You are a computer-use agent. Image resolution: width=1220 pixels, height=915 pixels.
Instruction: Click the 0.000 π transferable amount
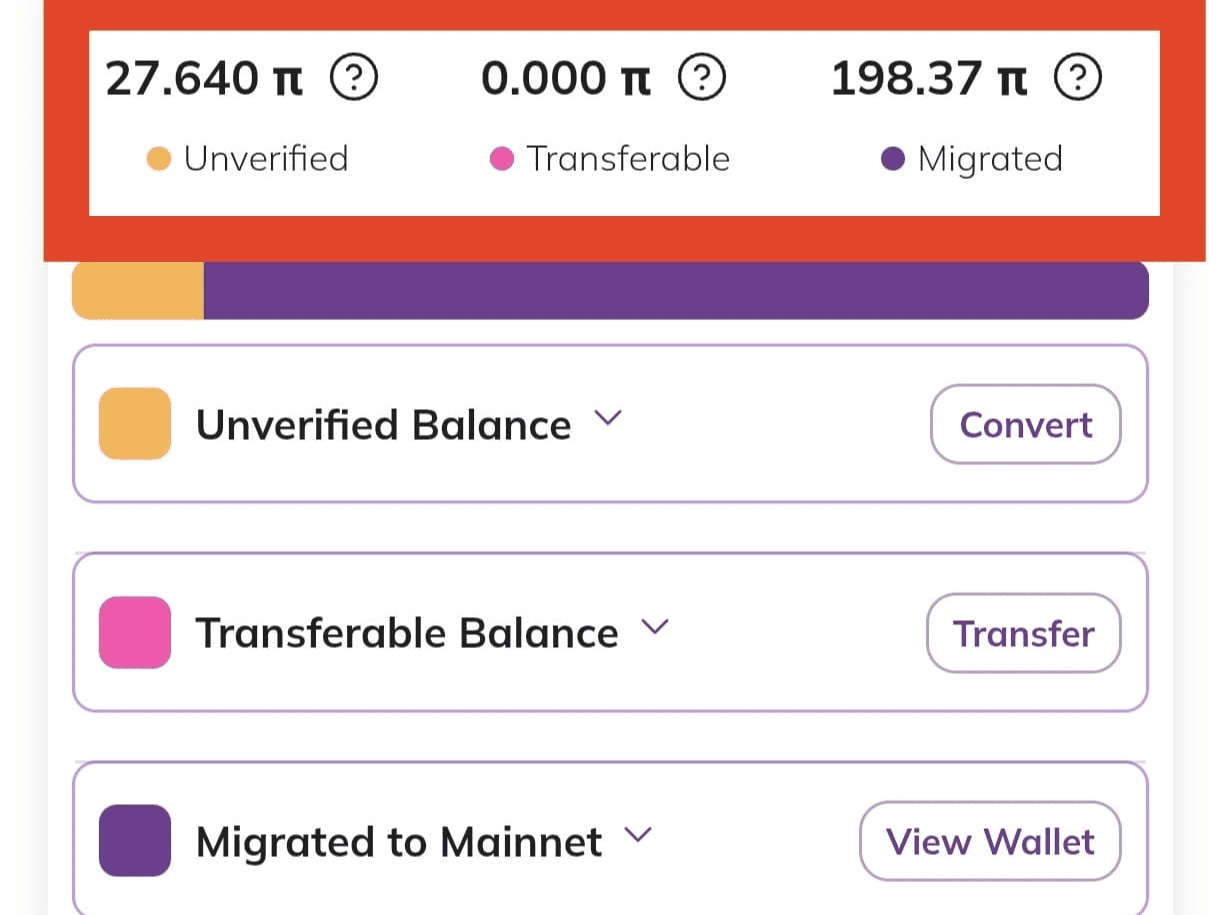click(x=566, y=78)
